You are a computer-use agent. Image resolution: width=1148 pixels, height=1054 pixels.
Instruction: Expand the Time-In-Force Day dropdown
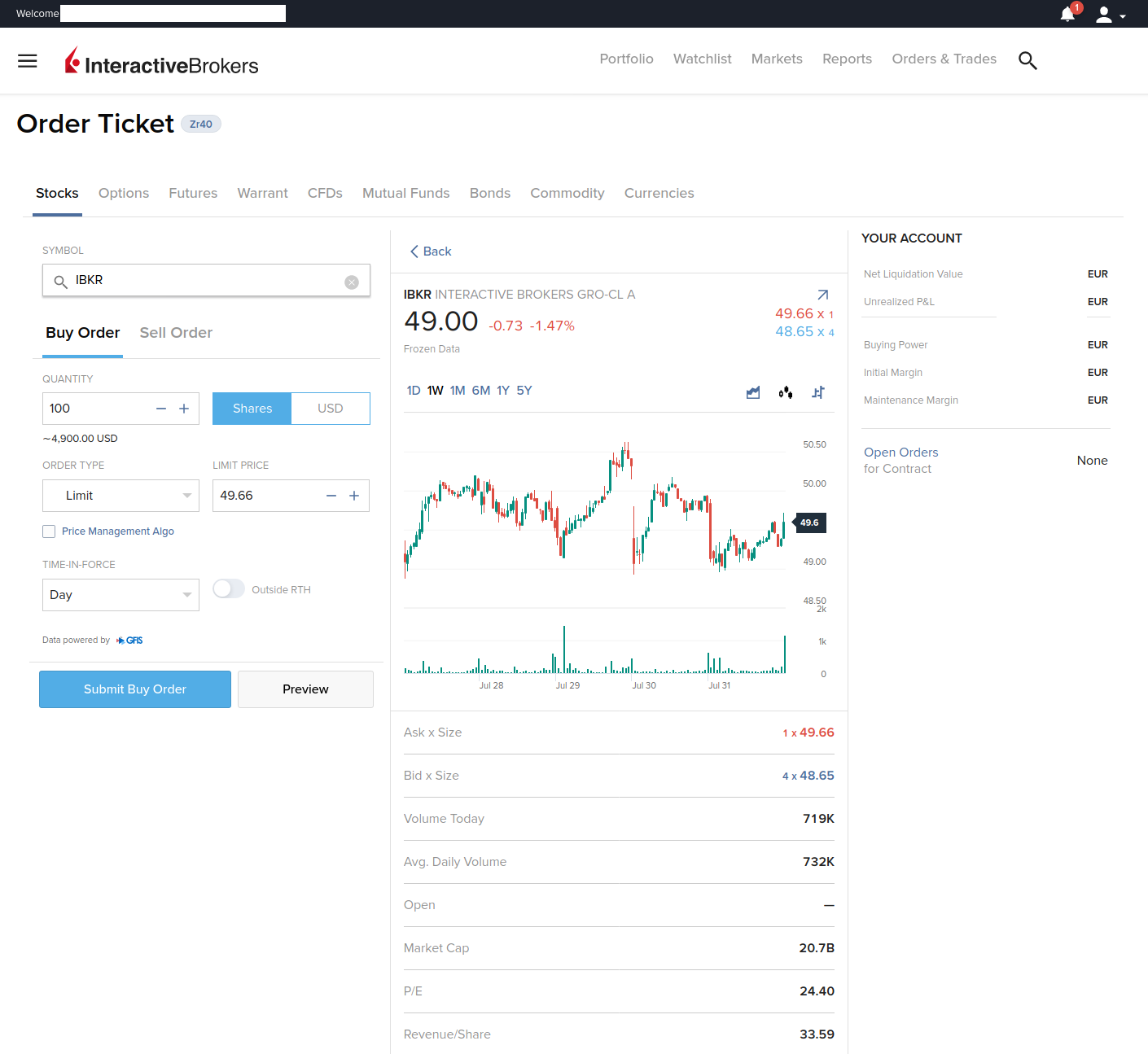[x=120, y=595]
